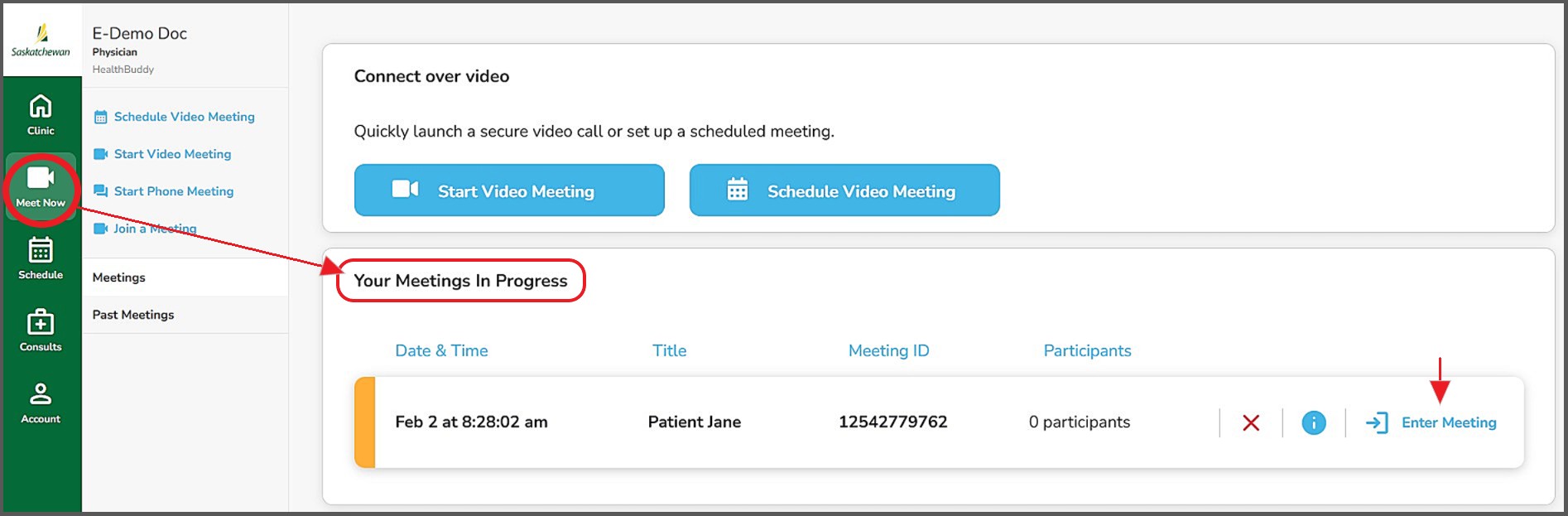Select Meetings in the side menu
1568x516 pixels.
coord(119,277)
